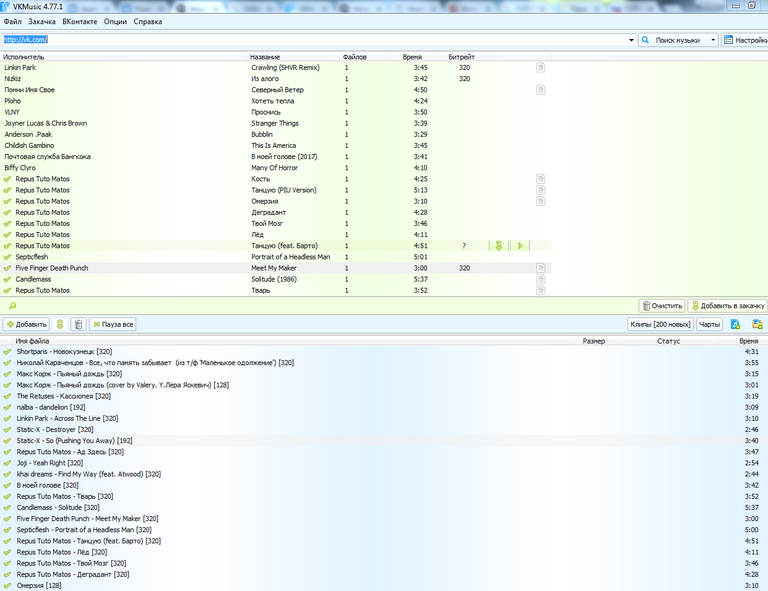
Task: Click check icon beside Омерзия [128] download
Action: [7, 586]
